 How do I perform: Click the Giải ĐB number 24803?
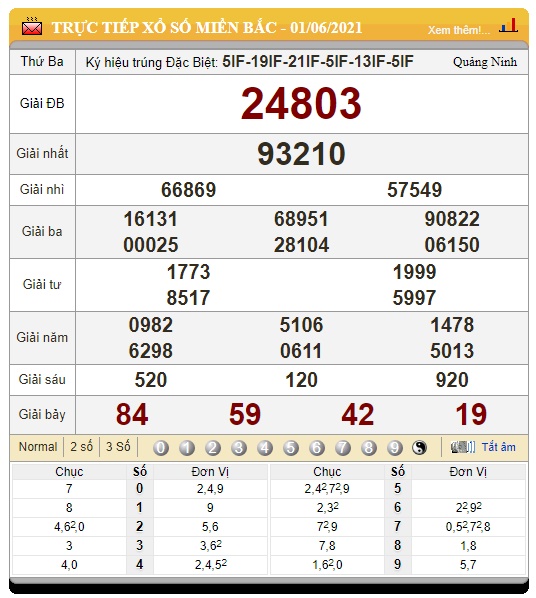point(301,103)
